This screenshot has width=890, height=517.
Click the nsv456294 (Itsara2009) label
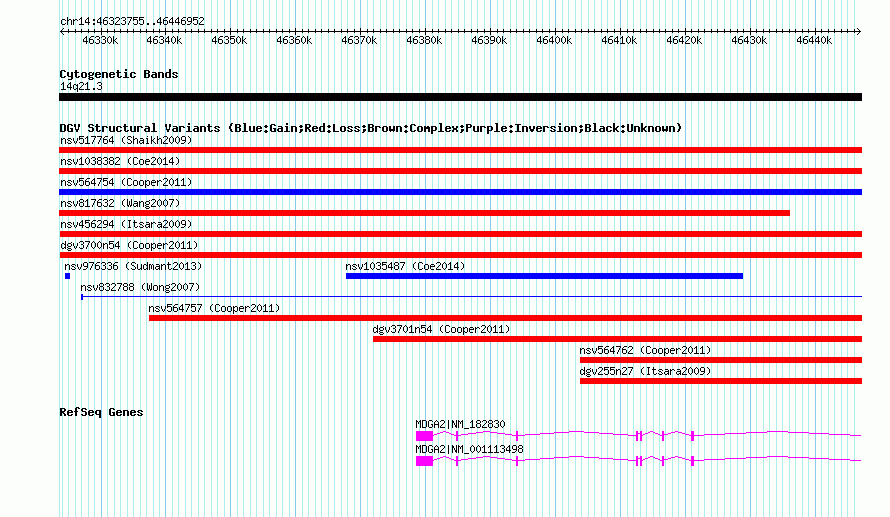pyautogui.click(x=126, y=224)
